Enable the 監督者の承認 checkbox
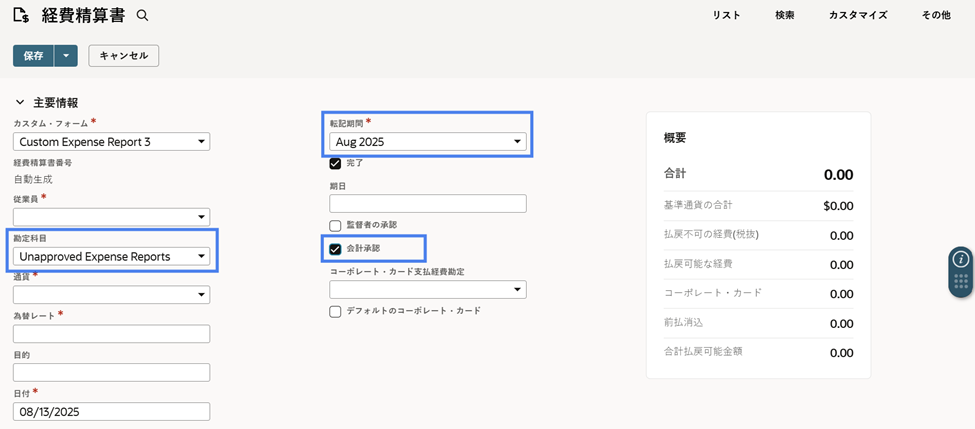Screen dimensions: 975x429 pos(335,225)
